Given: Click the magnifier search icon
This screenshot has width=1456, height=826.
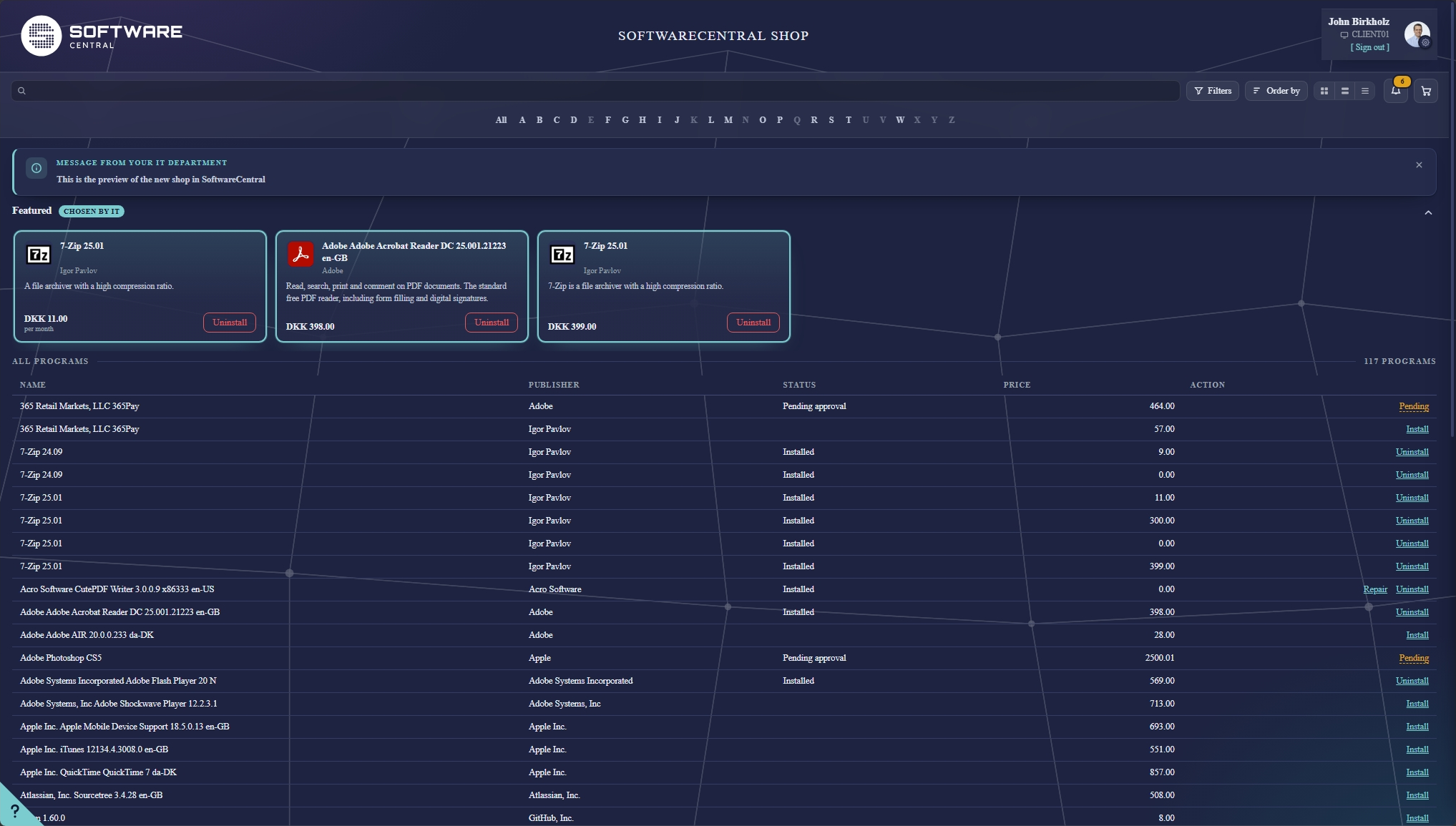Looking at the screenshot, I should point(21,91).
